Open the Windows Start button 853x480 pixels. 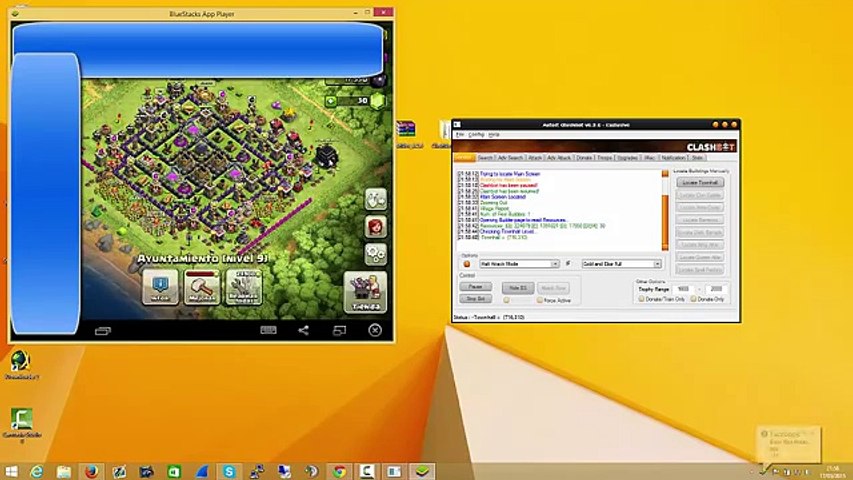click(11, 471)
